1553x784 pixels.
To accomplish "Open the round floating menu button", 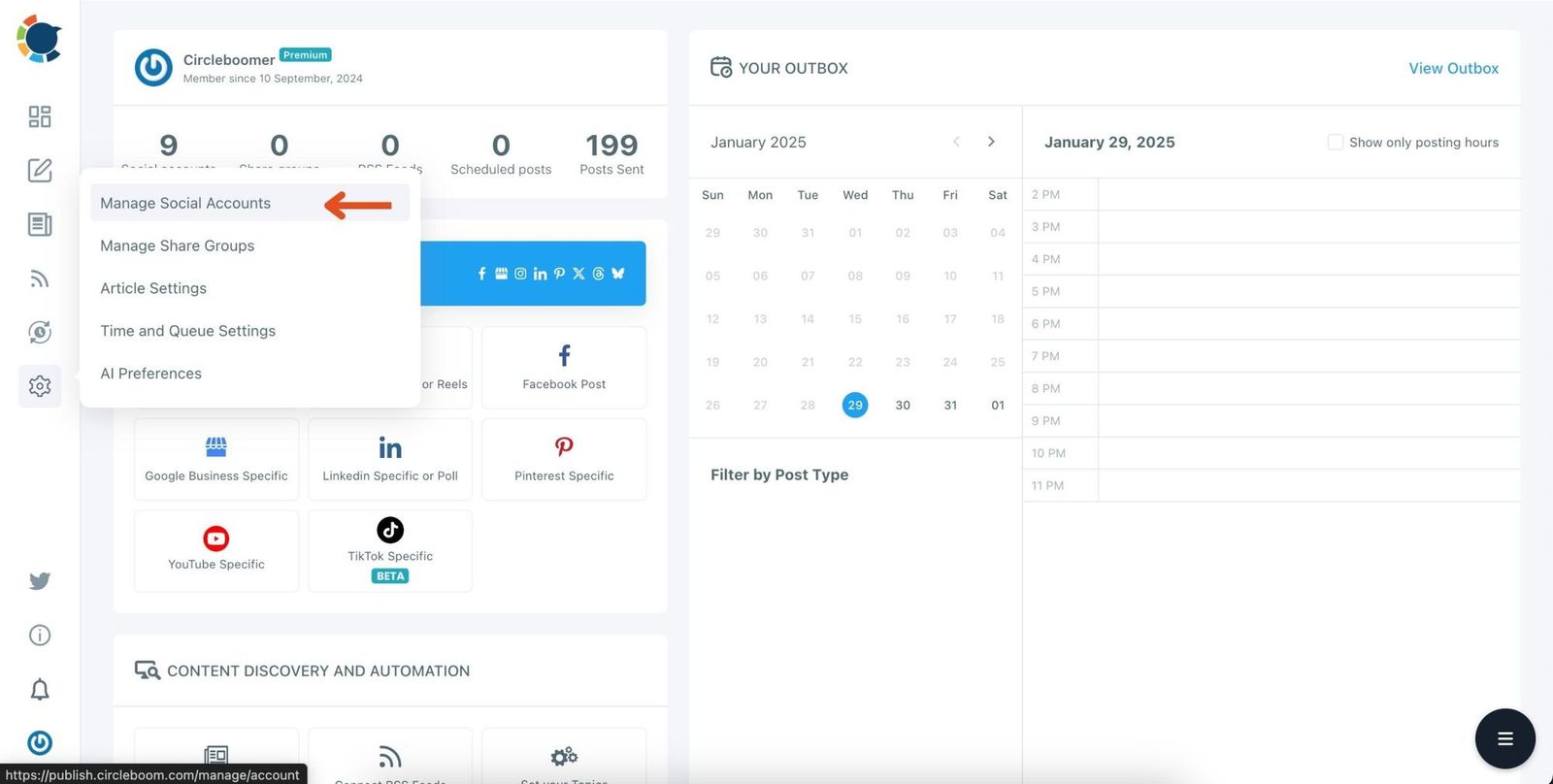I will pos(1504,739).
